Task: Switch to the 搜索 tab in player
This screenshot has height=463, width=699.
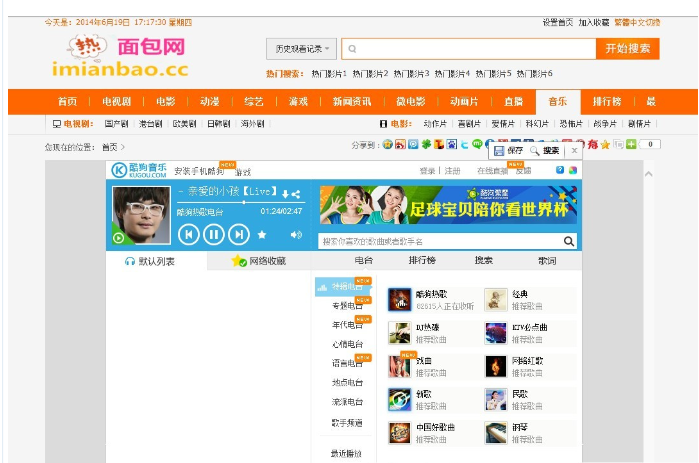Action: (x=483, y=260)
